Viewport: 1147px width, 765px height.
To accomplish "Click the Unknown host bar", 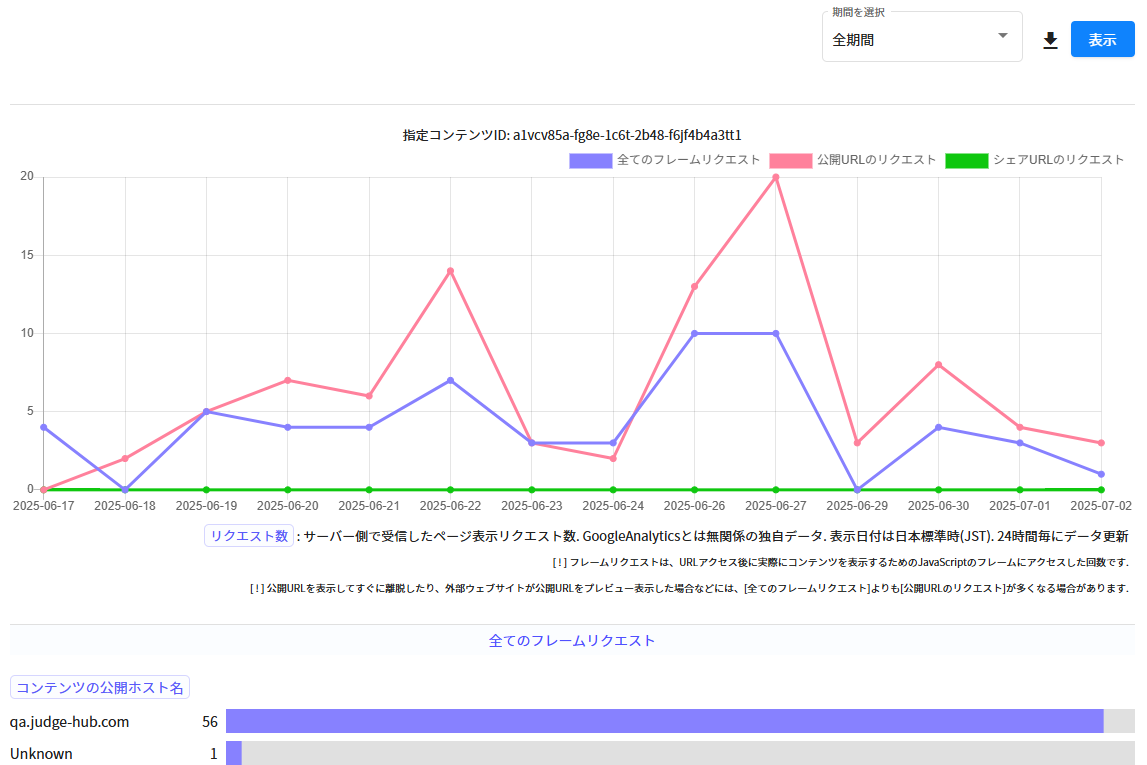I will [680, 753].
